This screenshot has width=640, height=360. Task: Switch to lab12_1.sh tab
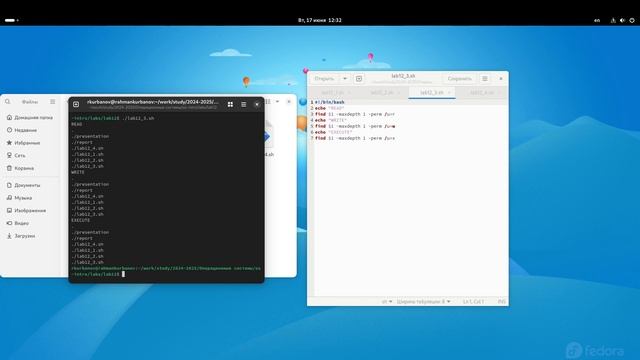click(x=333, y=93)
